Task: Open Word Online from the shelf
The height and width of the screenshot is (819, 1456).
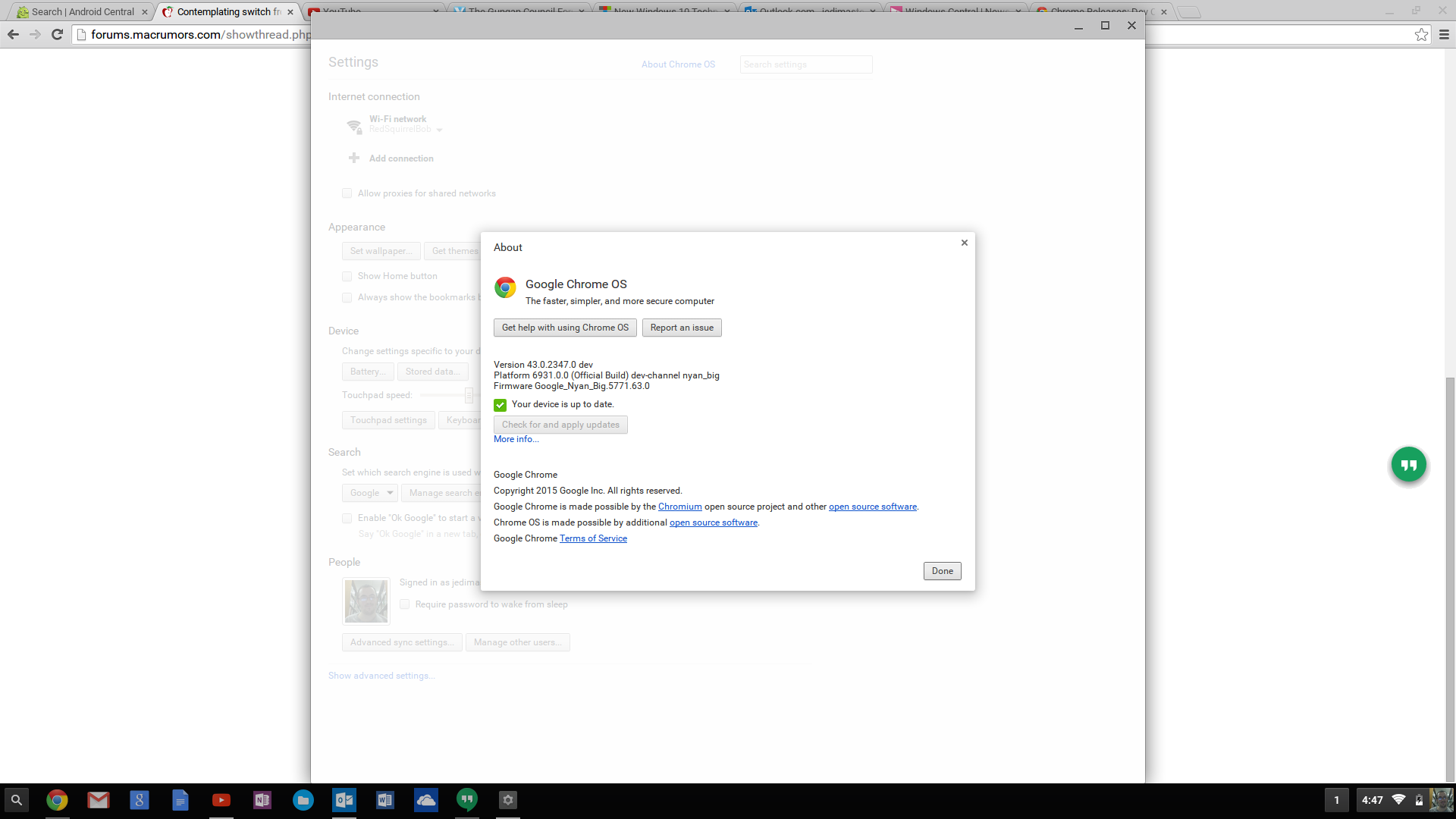Action: pyautogui.click(x=384, y=800)
